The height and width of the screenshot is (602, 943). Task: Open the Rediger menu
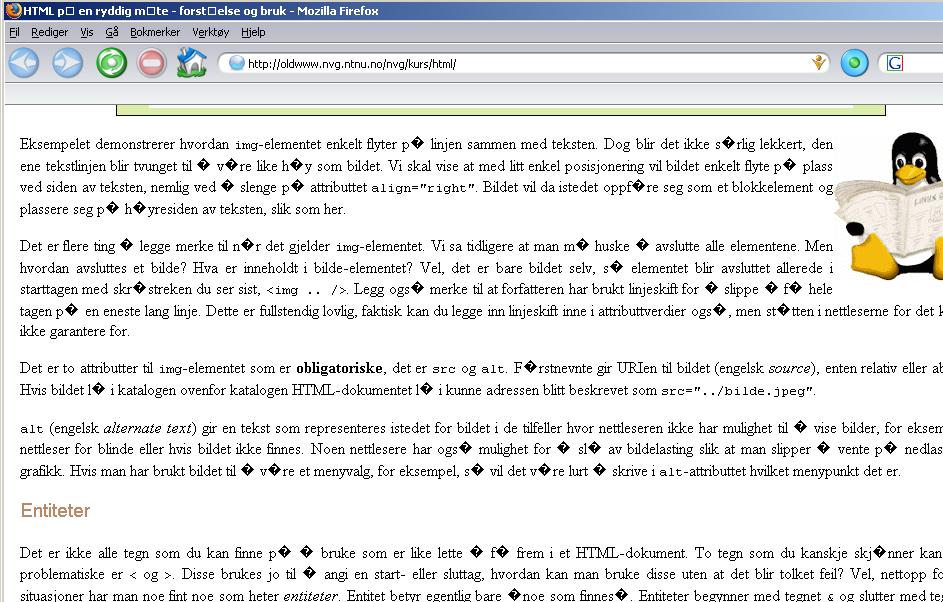[x=49, y=32]
